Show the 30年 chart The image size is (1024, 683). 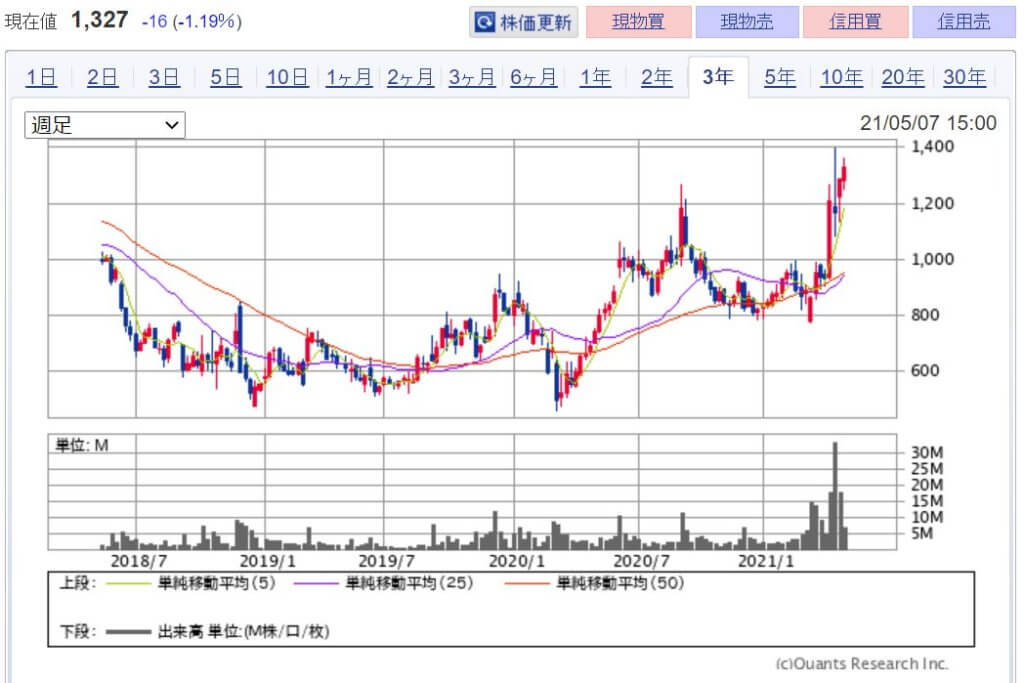[x=964, y=78]
